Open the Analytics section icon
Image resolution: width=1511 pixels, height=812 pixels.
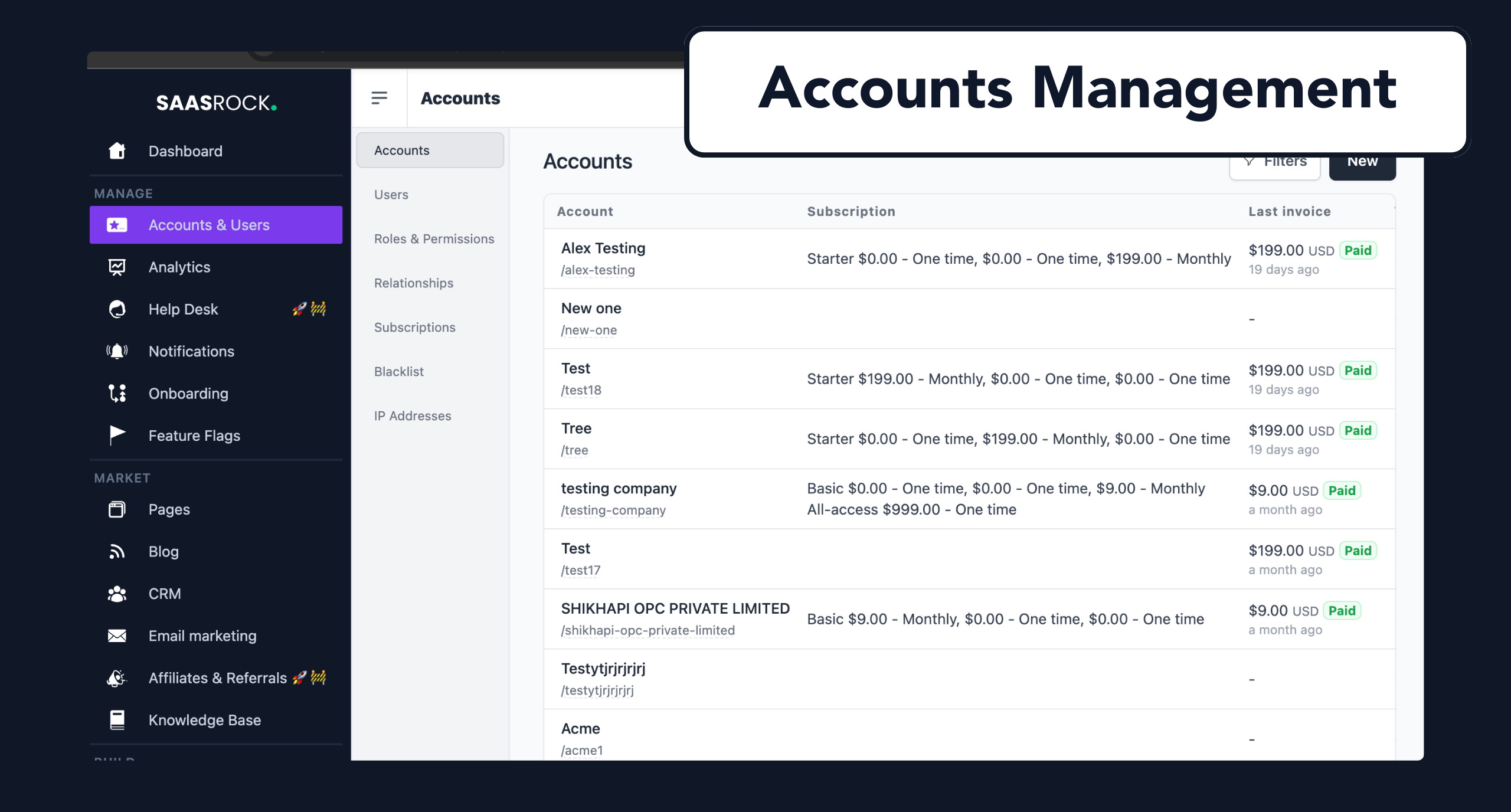pyautogui.click(x=118, y=267)
